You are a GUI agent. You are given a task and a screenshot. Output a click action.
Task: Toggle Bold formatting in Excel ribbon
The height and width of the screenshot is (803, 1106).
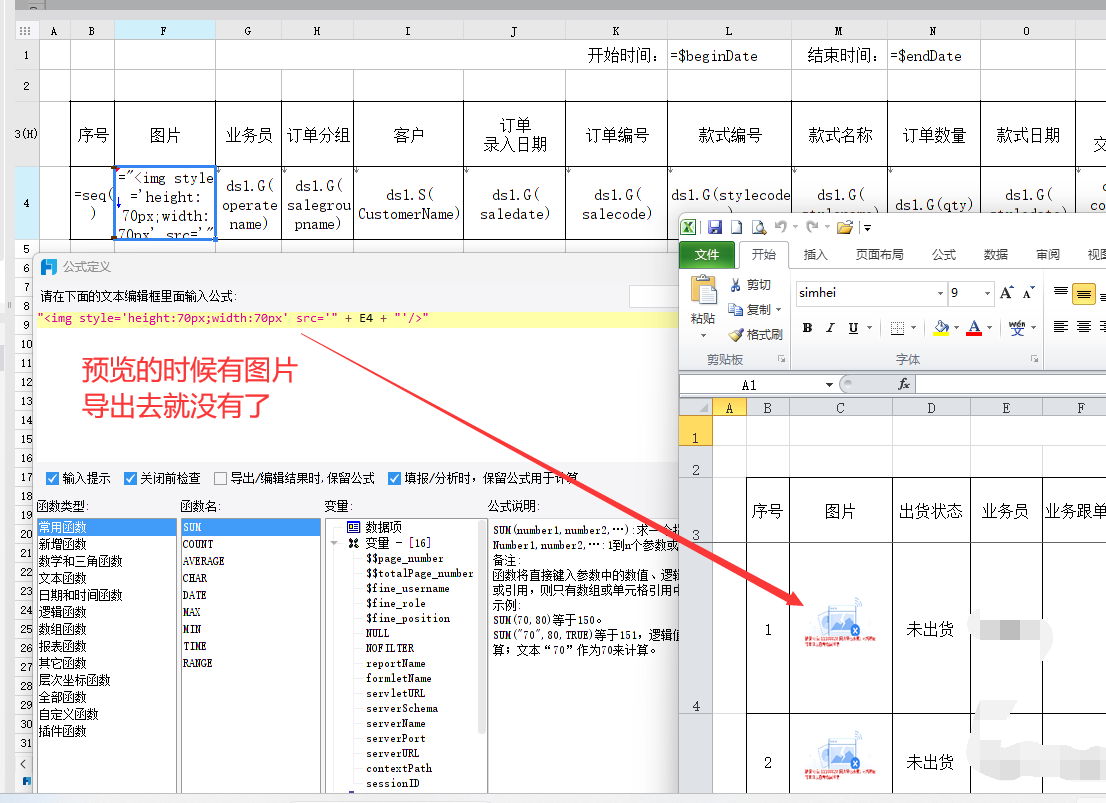click(807, 328)
